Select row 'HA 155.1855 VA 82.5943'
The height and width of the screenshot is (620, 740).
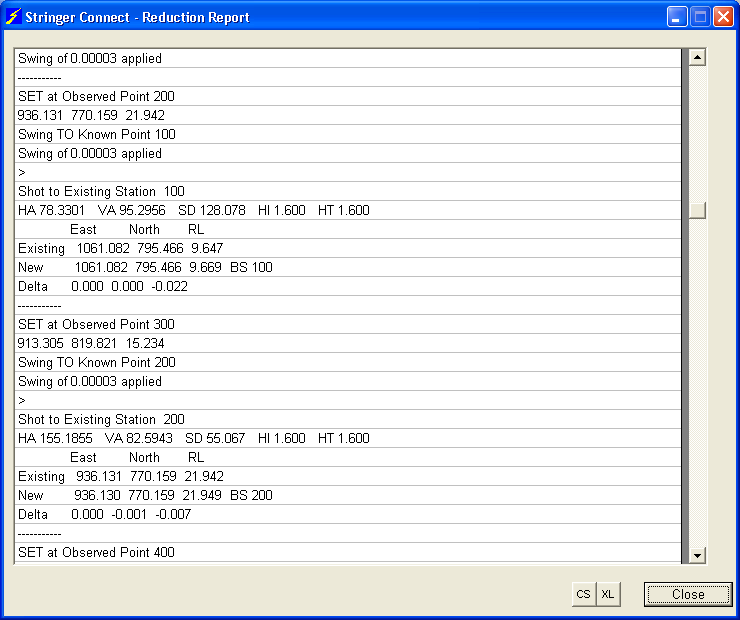pos(348,438)
